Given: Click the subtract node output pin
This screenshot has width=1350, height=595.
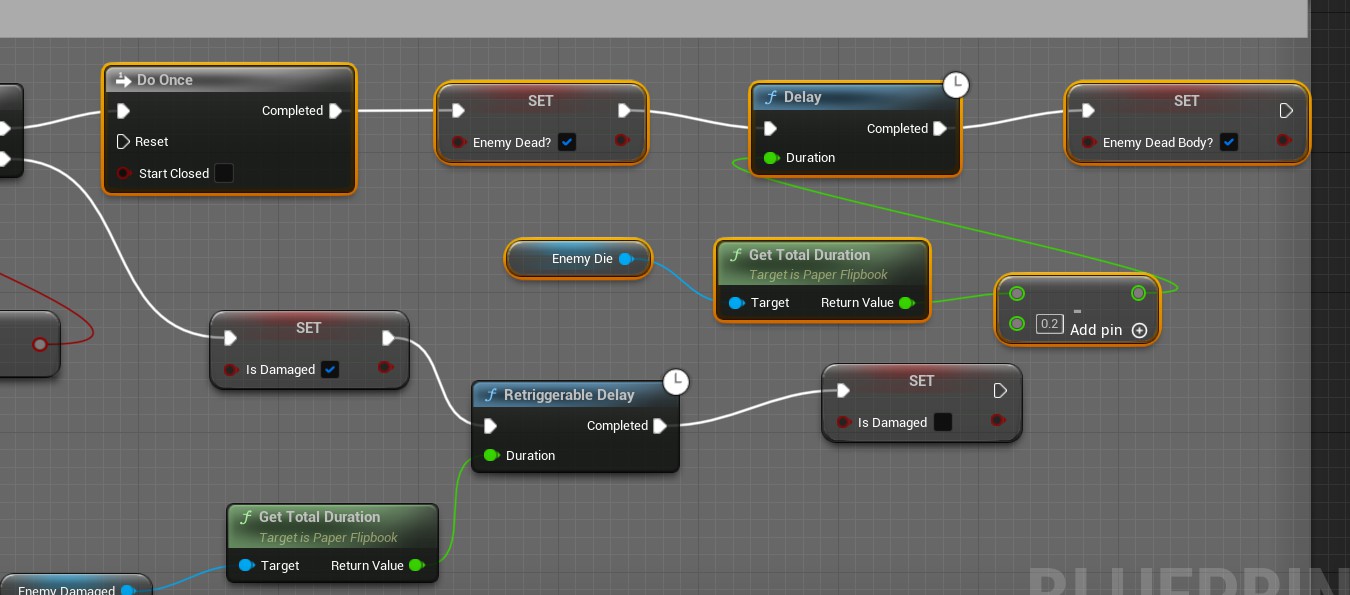Looking at the screenshot, I should (x=1138, y=293).
